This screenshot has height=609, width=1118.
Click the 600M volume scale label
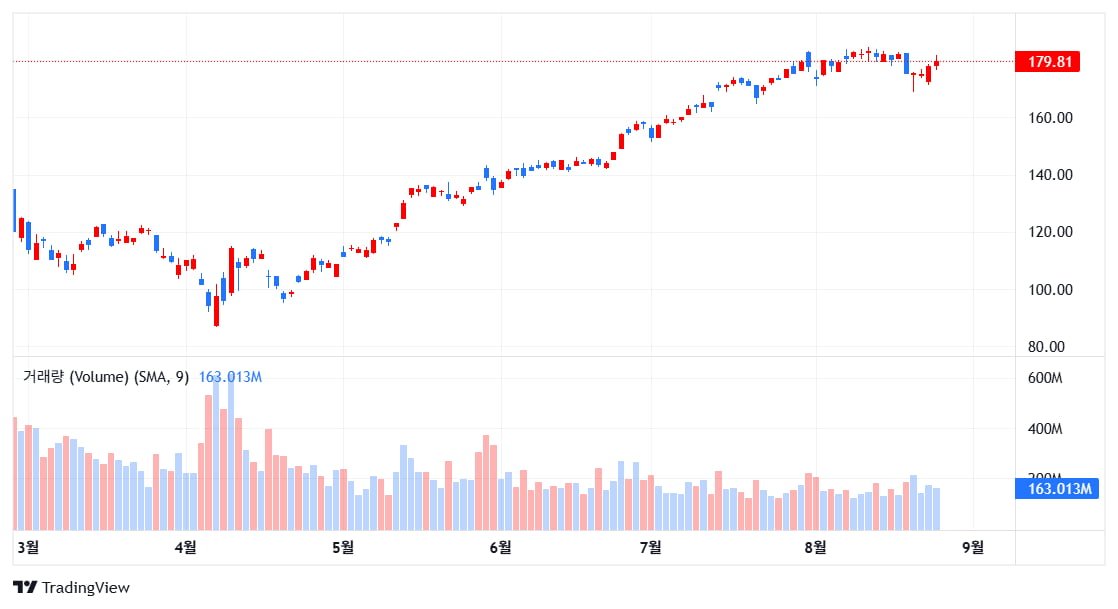coord(1044,378)
